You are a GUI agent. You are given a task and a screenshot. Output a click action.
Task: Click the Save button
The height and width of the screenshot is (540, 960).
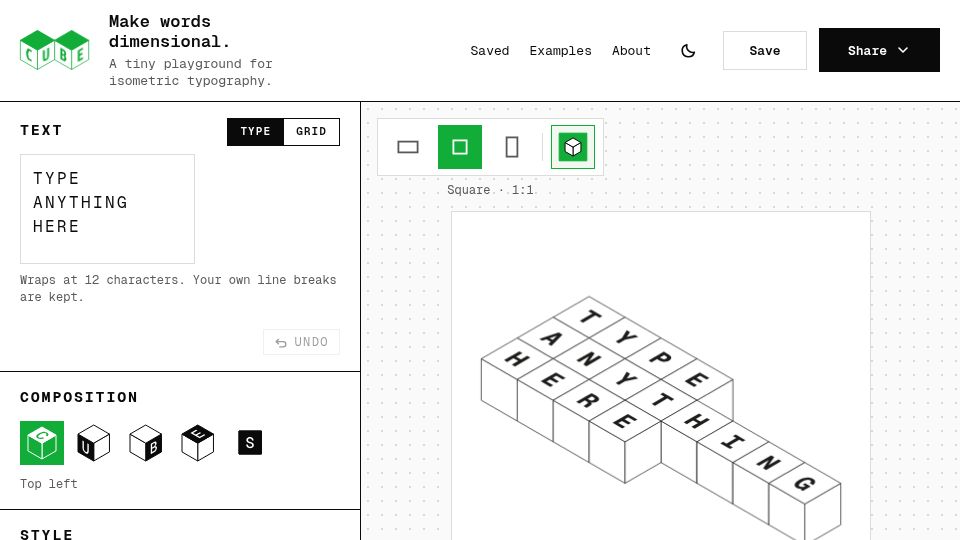point(765,51)
